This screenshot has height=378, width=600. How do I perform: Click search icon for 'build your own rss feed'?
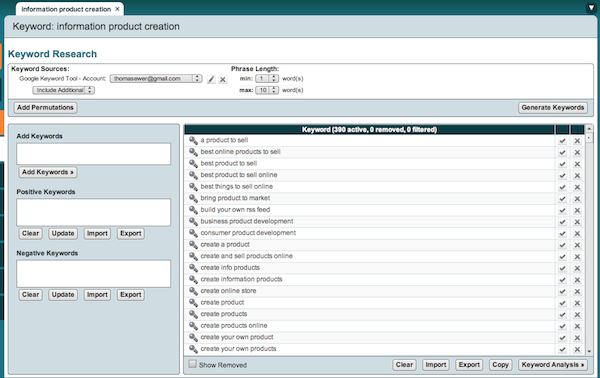[x=193, y=210]
